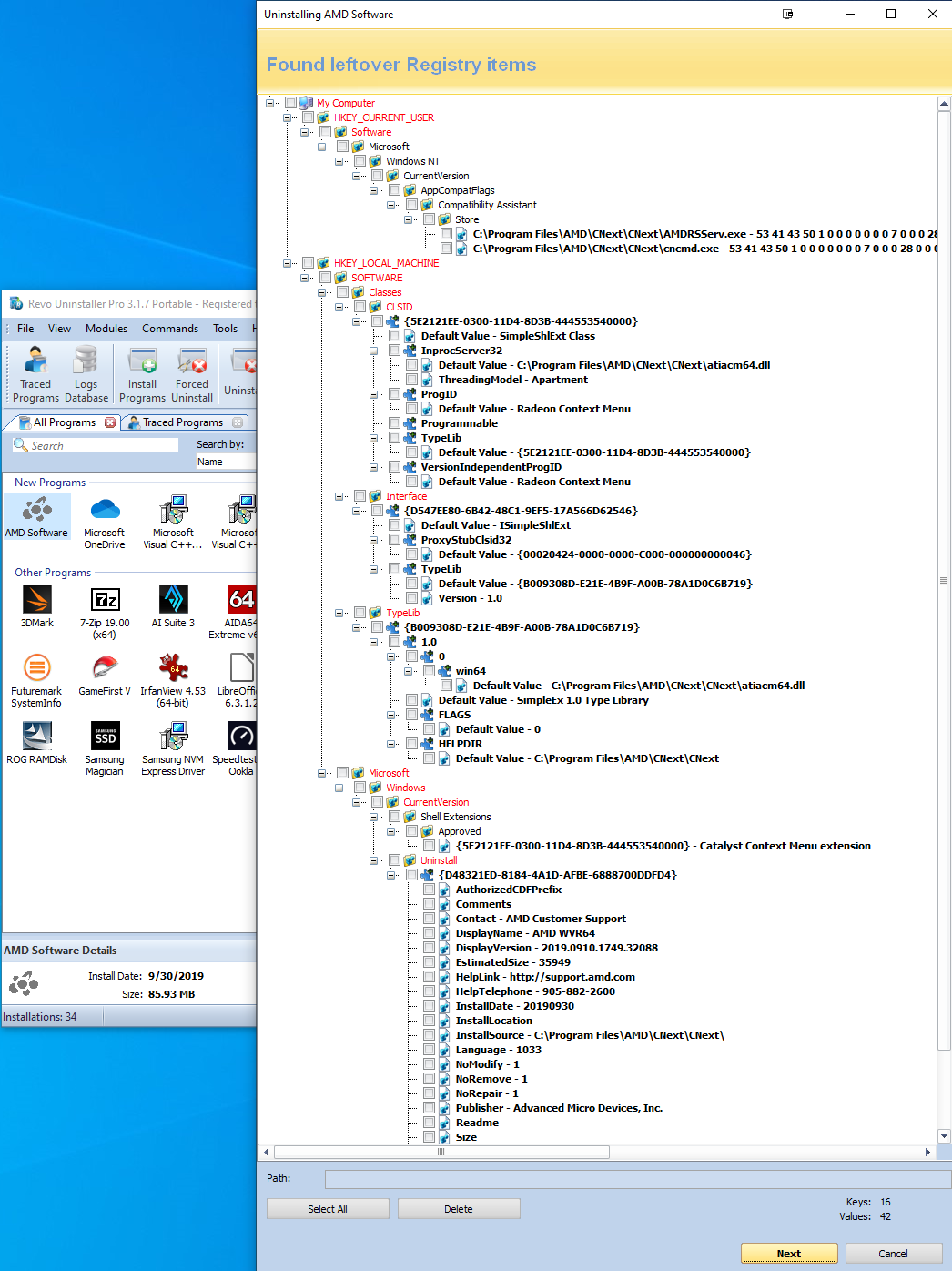The width and height of the screenshot is (952, 1271).
Task: Check the HKEY_CURRENT_USER checkbox
Action: point(308,117)
